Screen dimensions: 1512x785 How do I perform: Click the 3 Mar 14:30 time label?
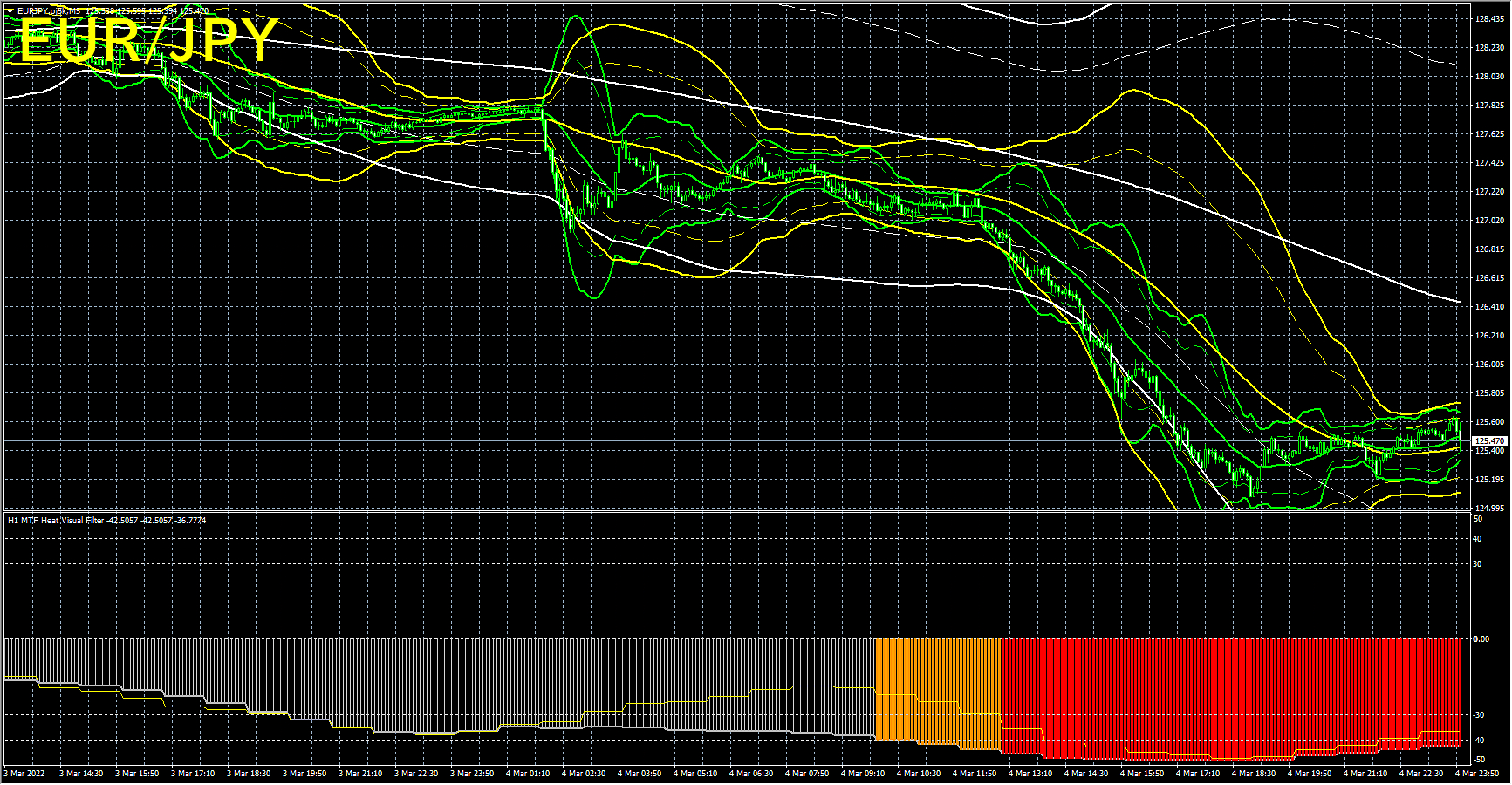pos(81,774)
